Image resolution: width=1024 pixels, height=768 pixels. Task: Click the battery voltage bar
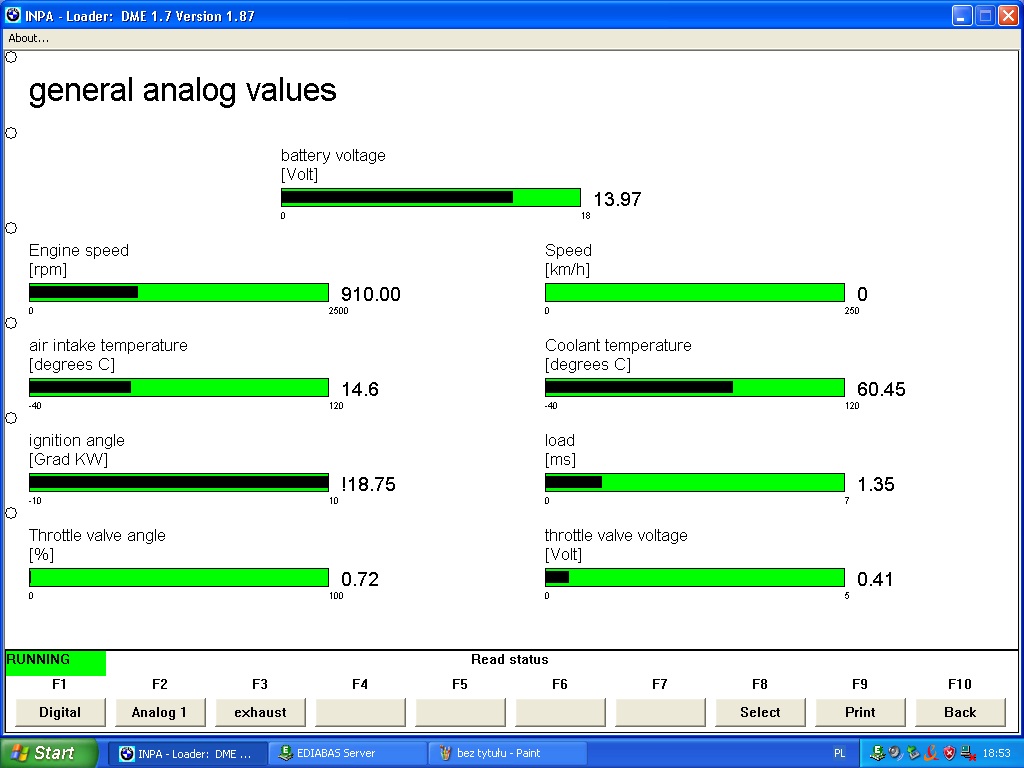[431, 197]
